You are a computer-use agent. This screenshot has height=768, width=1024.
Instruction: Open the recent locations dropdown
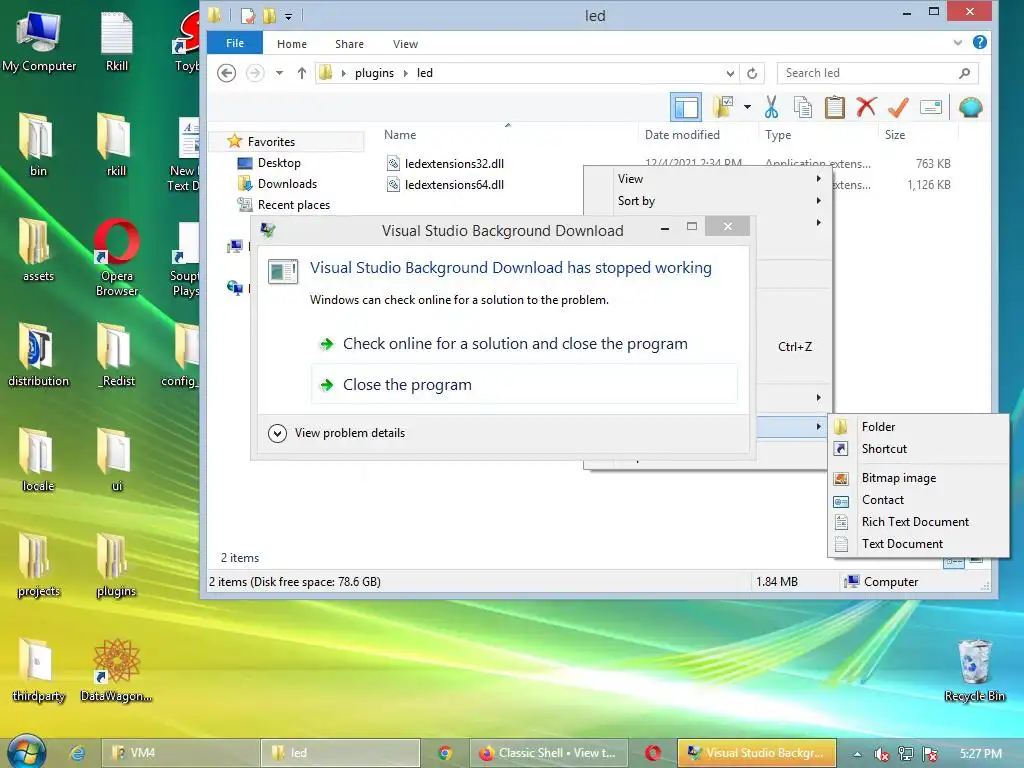point(280,72)
